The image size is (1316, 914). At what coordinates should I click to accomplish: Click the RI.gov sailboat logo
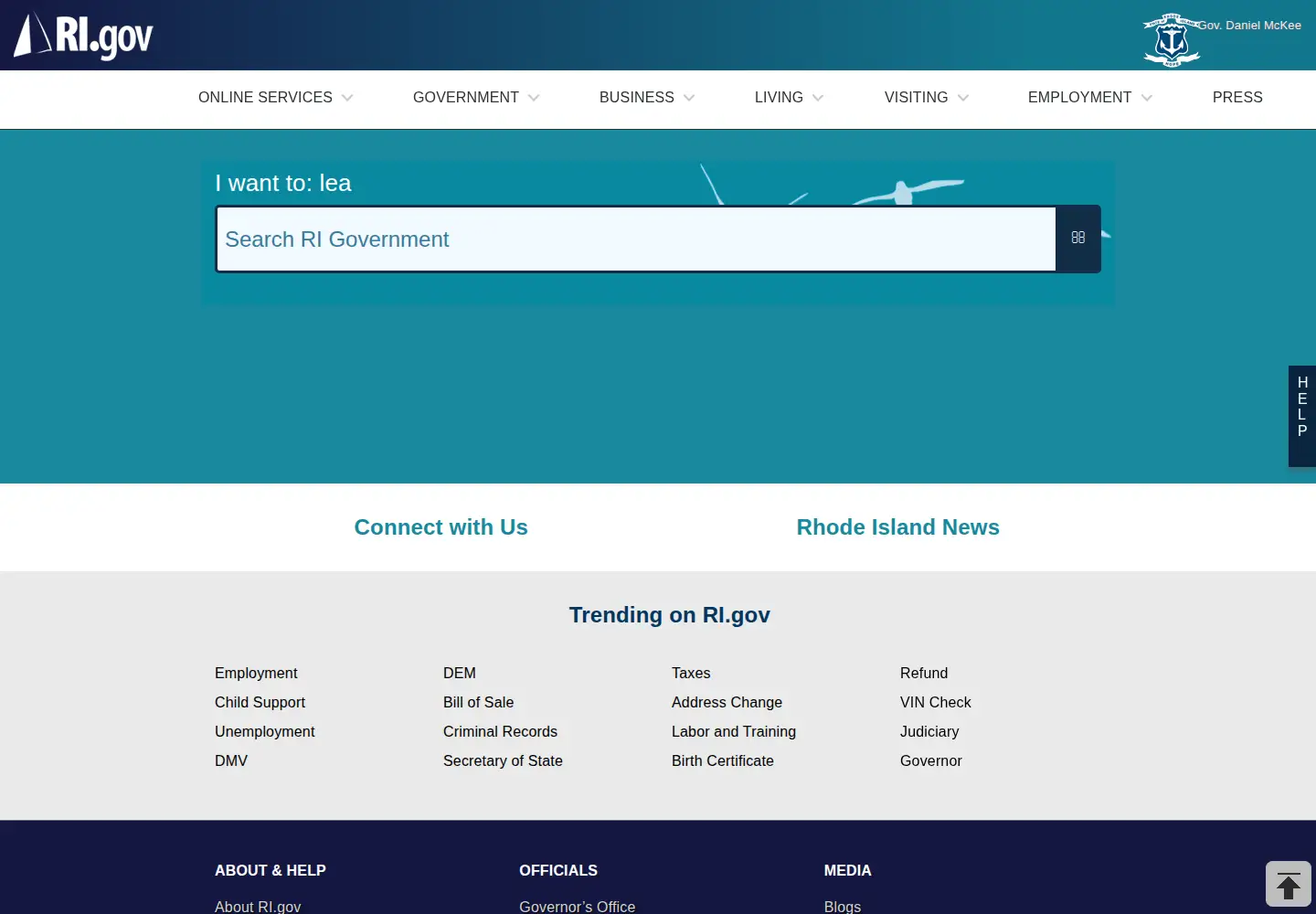pyautogui.click(x=83, y=36)
